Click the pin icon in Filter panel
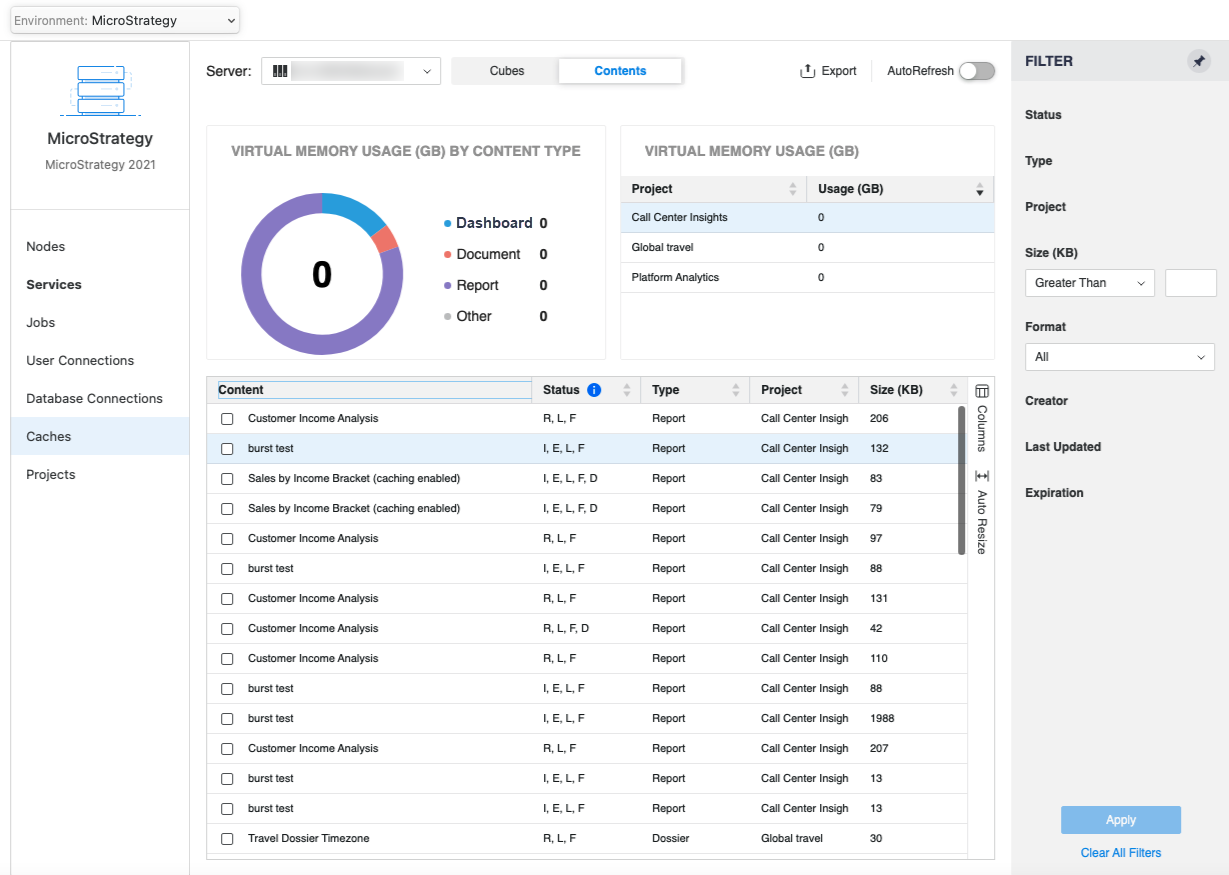This screenshot has height=875, width=1229. (x=1198, y=61)
